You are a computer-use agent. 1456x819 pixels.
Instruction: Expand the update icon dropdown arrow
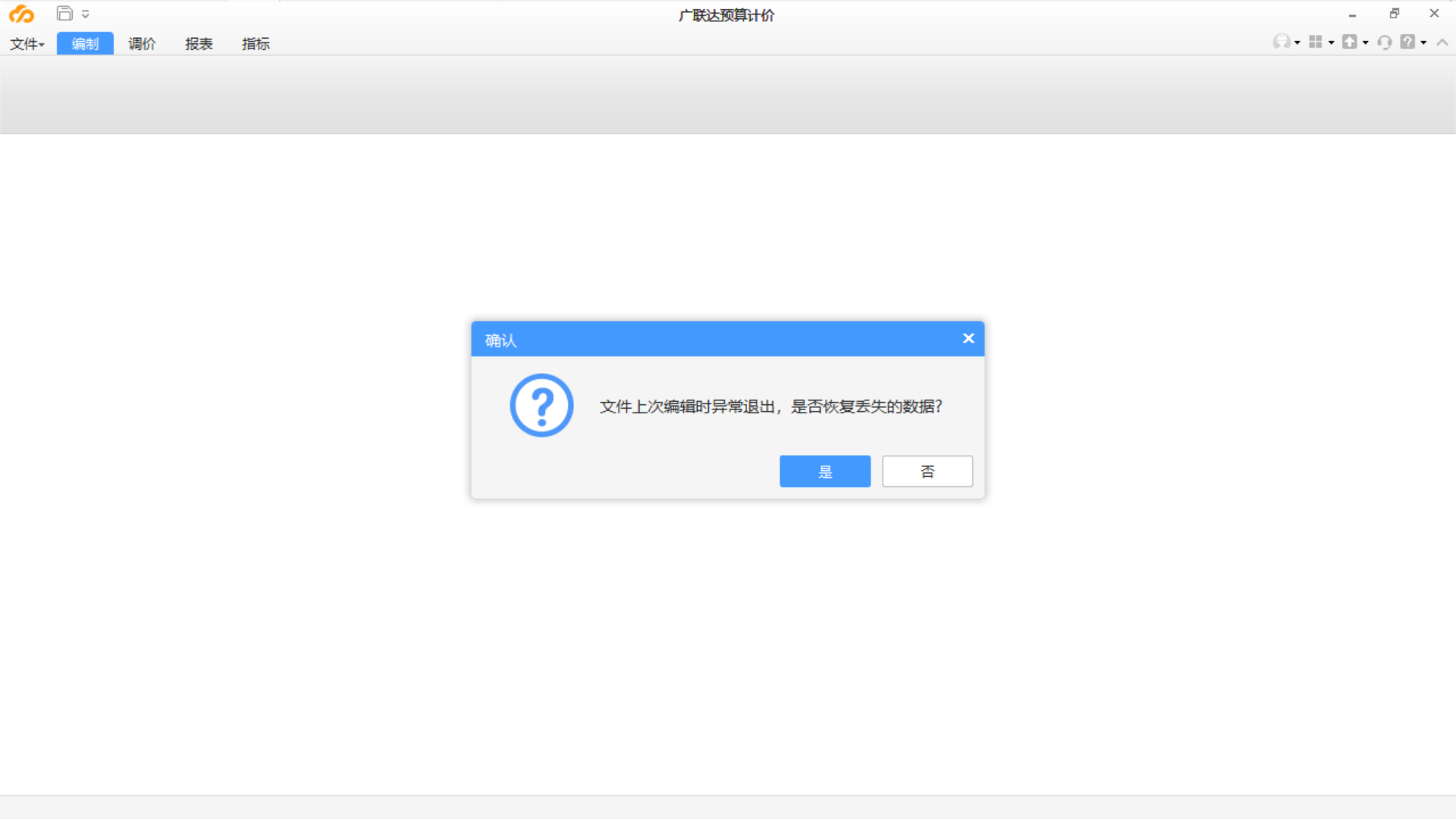click(x=1366, y=43)
